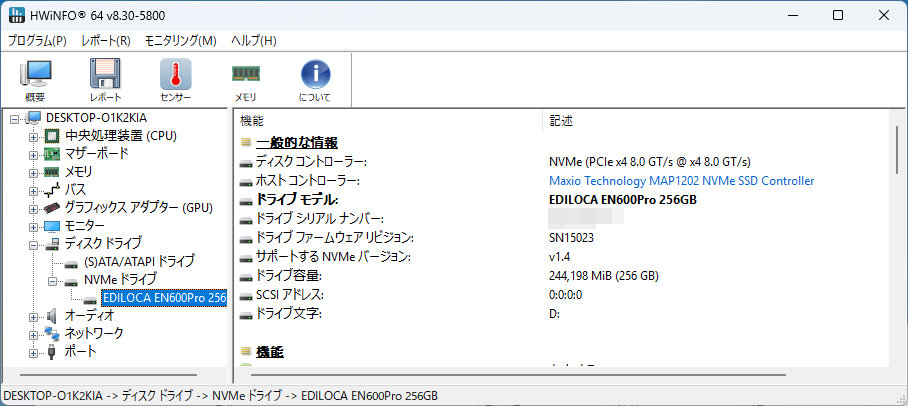Image resolution: width=908 pixels, height=406 pixels.
Task: Click the drive icon beside NVMe ドライブ
Action: tap(71, 281)
